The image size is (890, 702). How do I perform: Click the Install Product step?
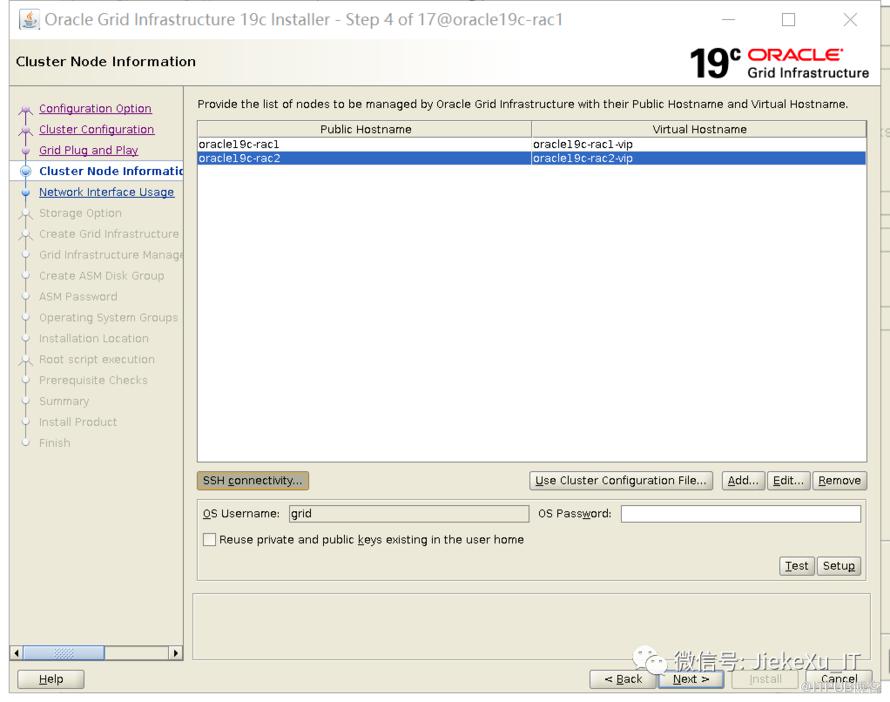78,422
